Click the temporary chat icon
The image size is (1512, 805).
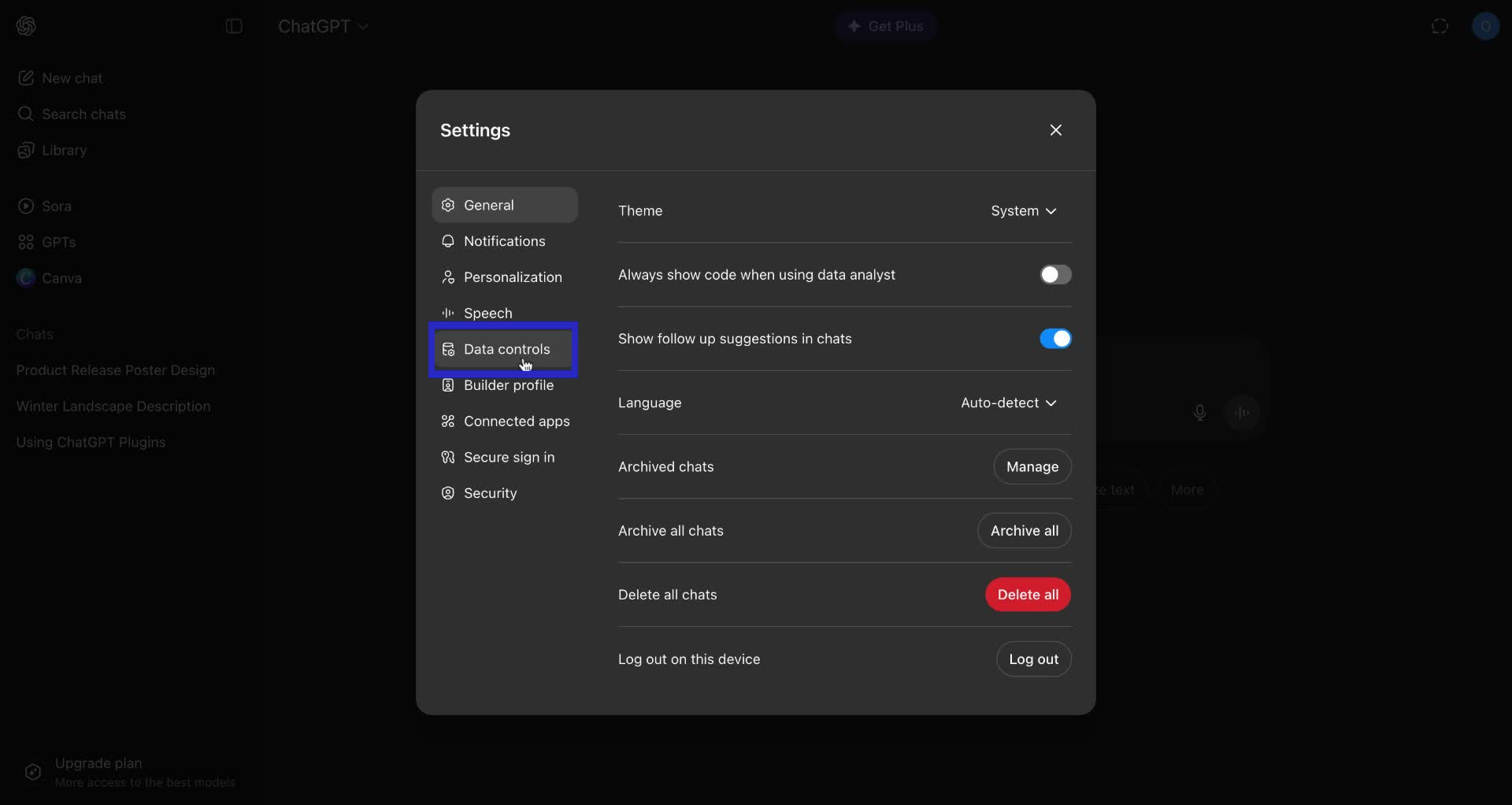coord(1440,26)
